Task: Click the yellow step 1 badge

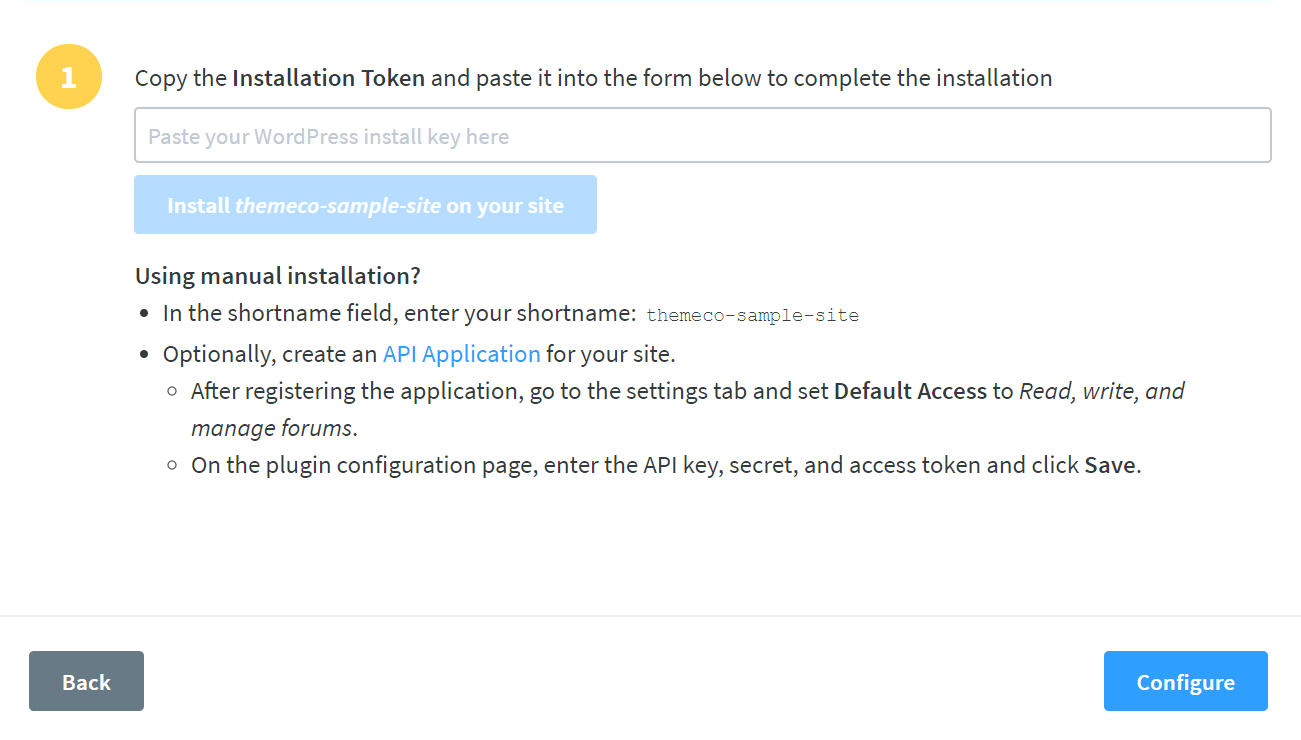Action: click(68, 76)
